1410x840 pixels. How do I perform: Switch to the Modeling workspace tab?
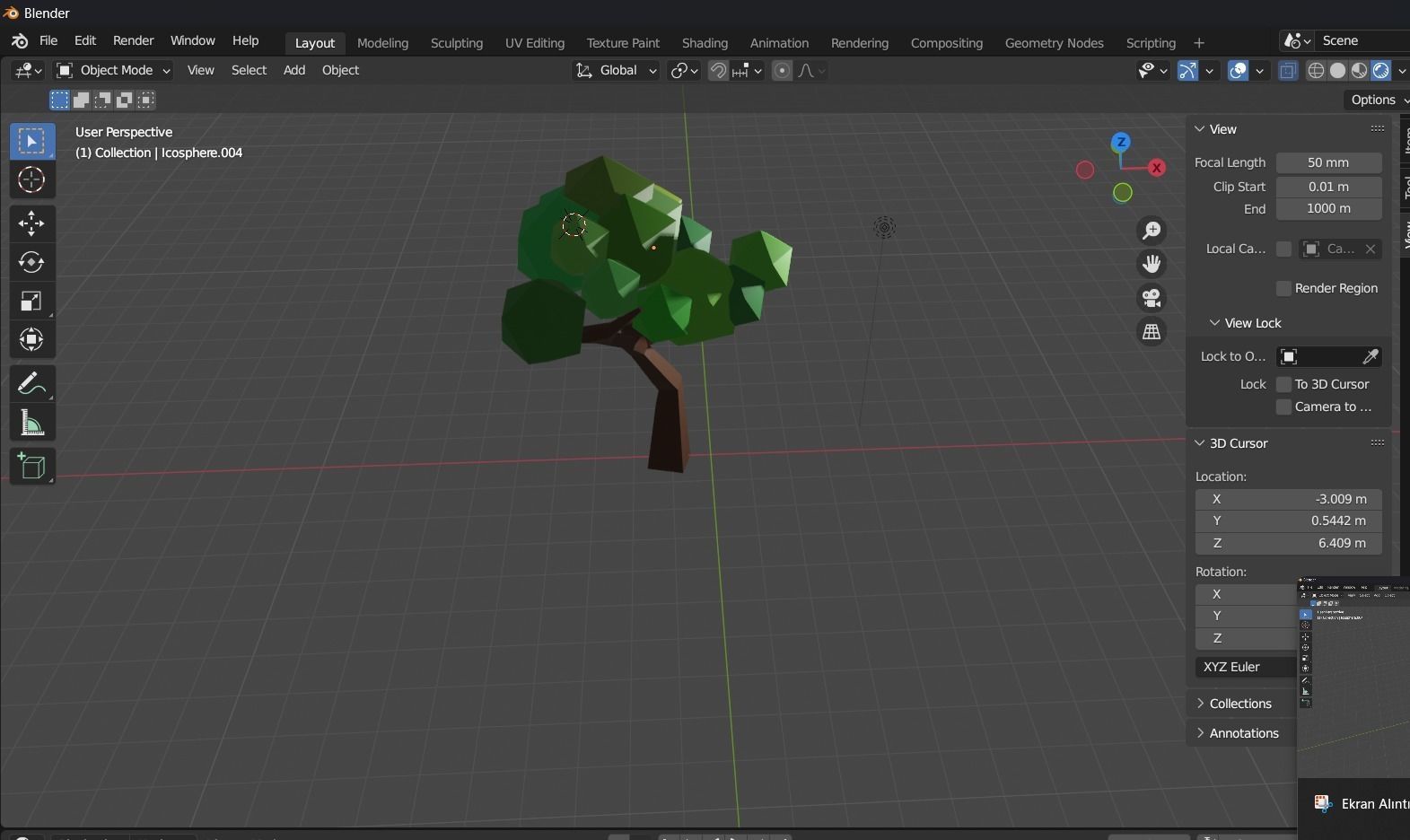382,43
